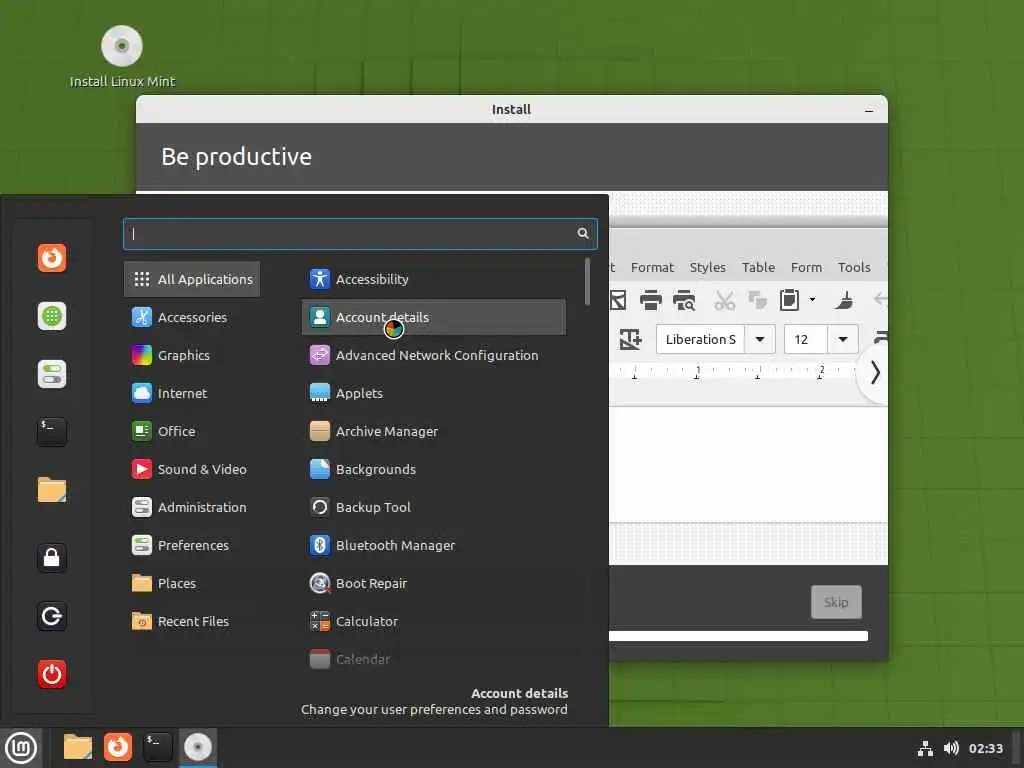Click the Copy icon in slideshow toolbar
This screenshot has width=1024, height=768.
tap(757, 300)
